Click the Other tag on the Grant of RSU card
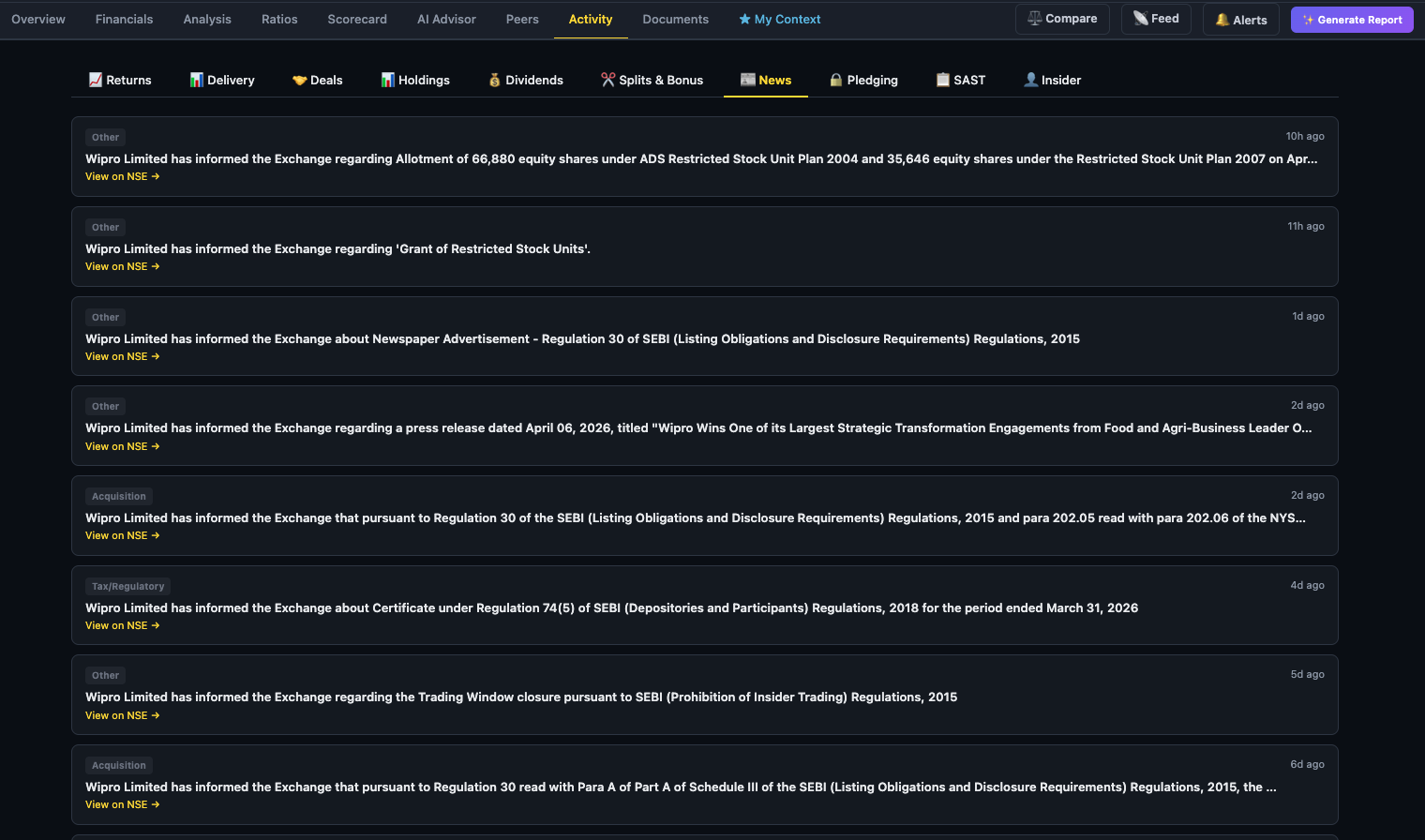 tap(105, 227)
